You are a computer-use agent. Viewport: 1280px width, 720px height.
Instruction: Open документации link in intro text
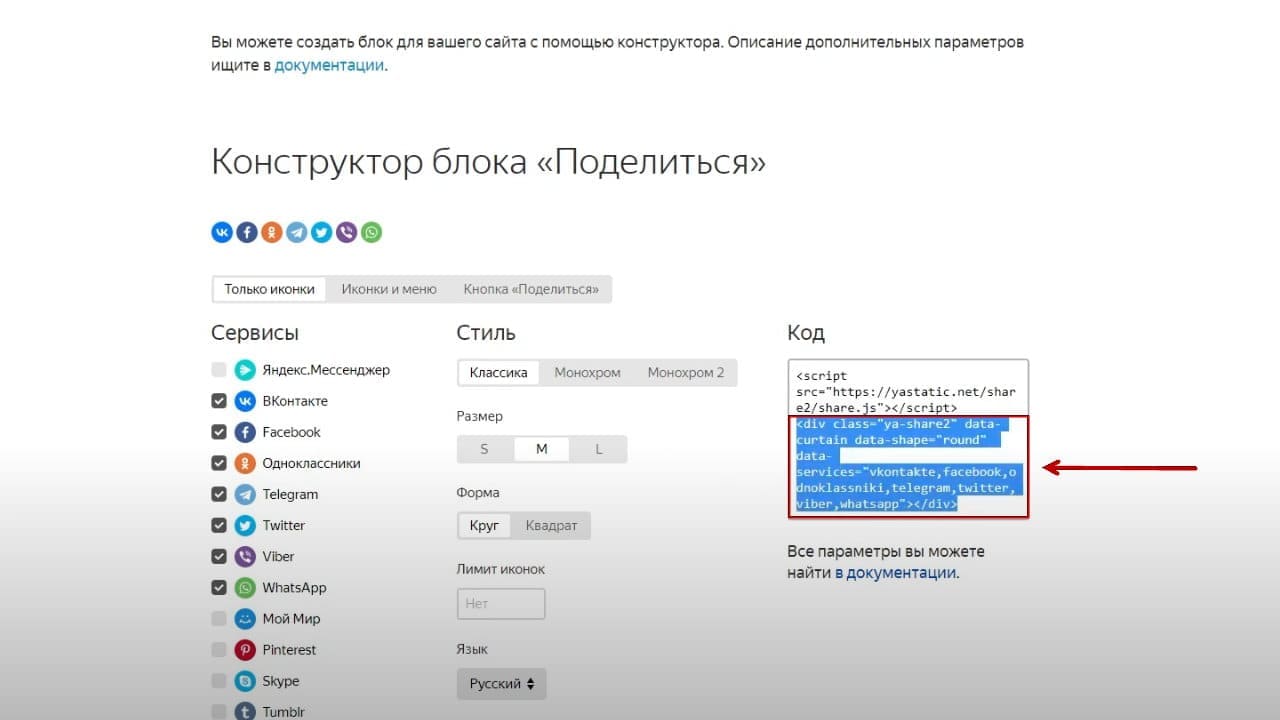coord(329,65)
